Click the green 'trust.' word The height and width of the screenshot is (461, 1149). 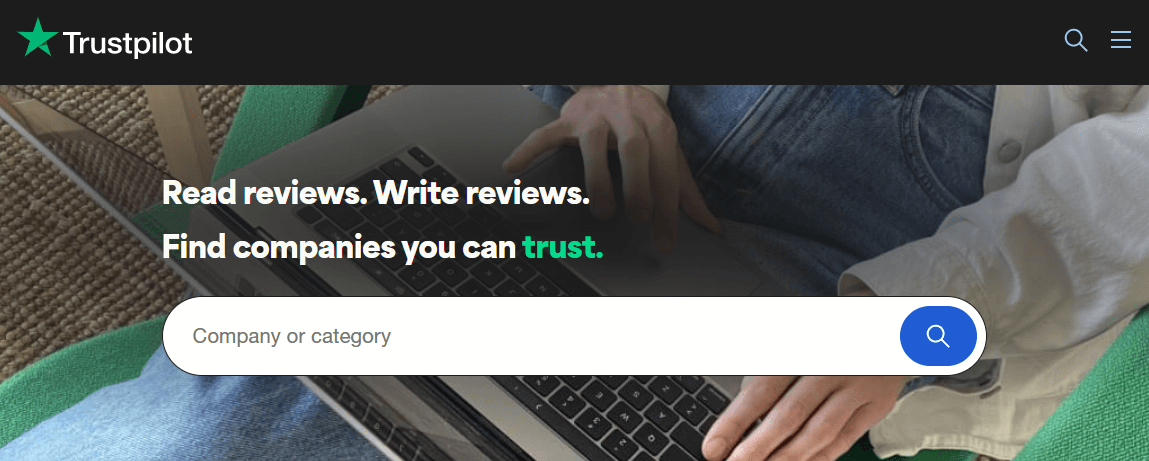pyautogui.click(x=563, y=247)
